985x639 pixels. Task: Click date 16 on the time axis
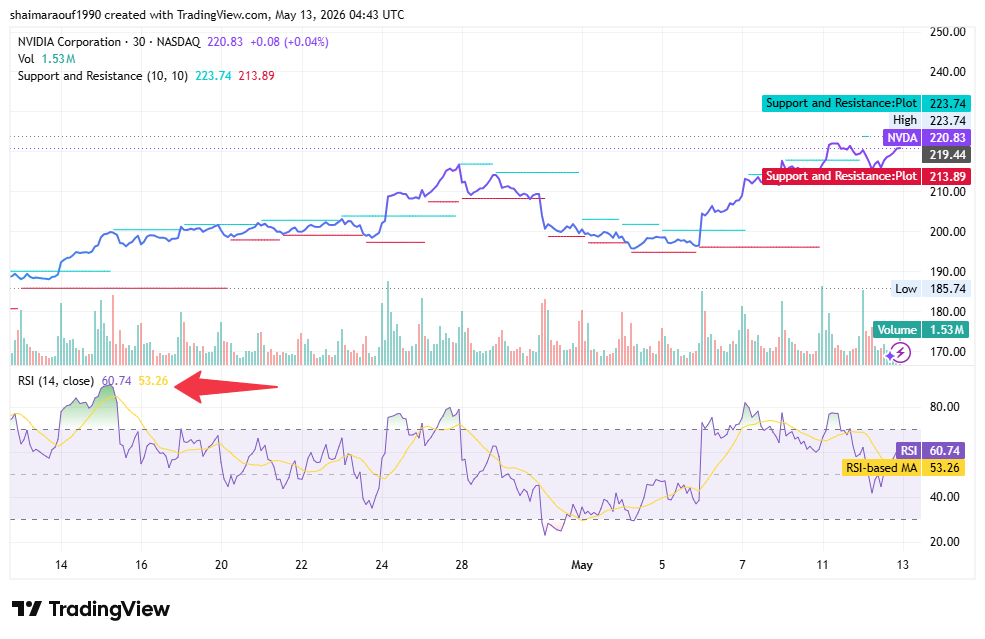(x=141, y=565)
